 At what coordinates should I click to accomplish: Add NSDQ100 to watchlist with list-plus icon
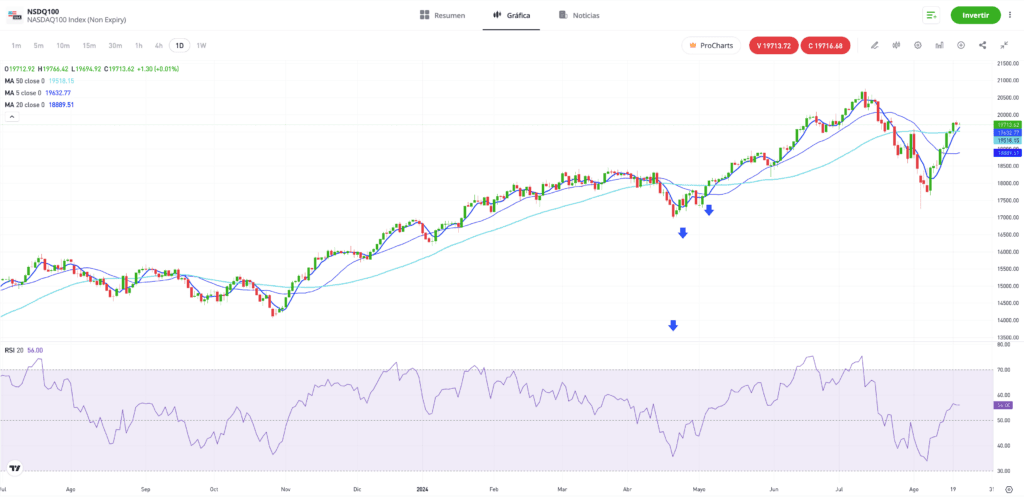coord(931,15)
